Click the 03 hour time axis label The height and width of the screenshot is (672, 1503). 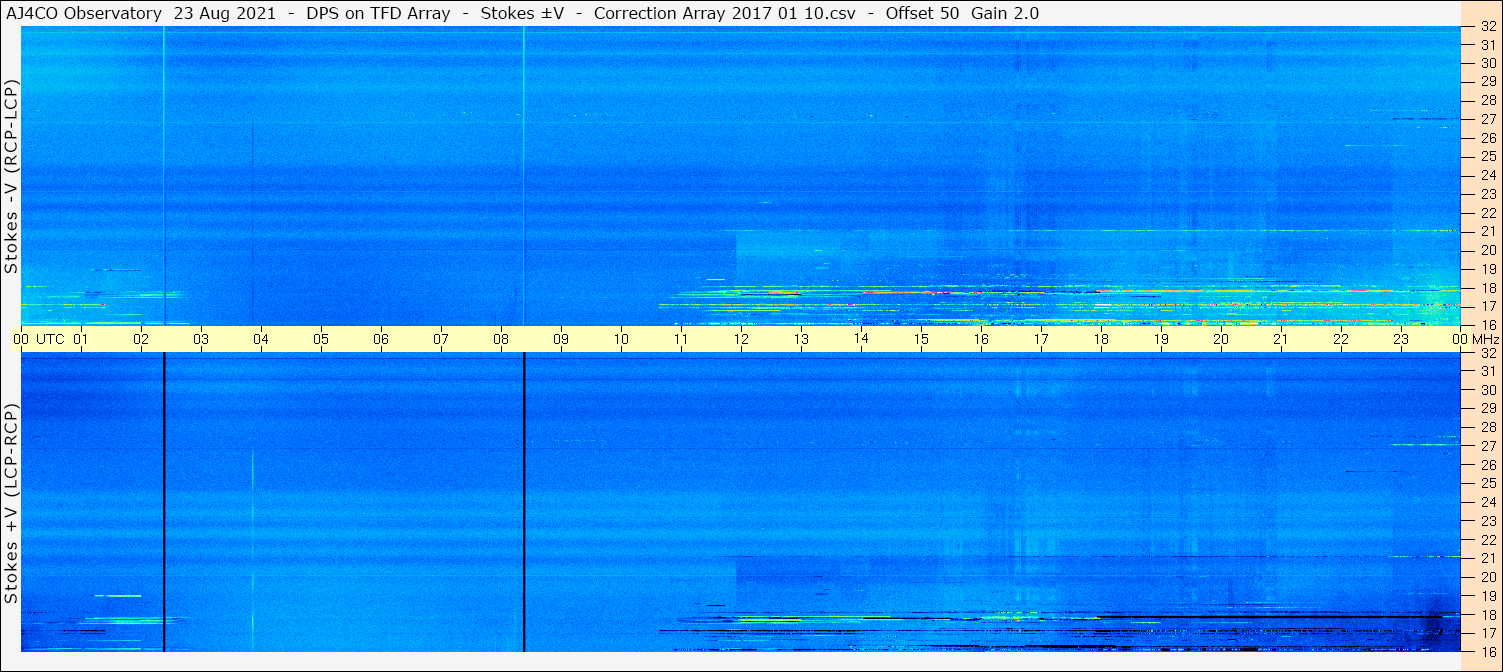pyautogui.click(x=201, y=339)
